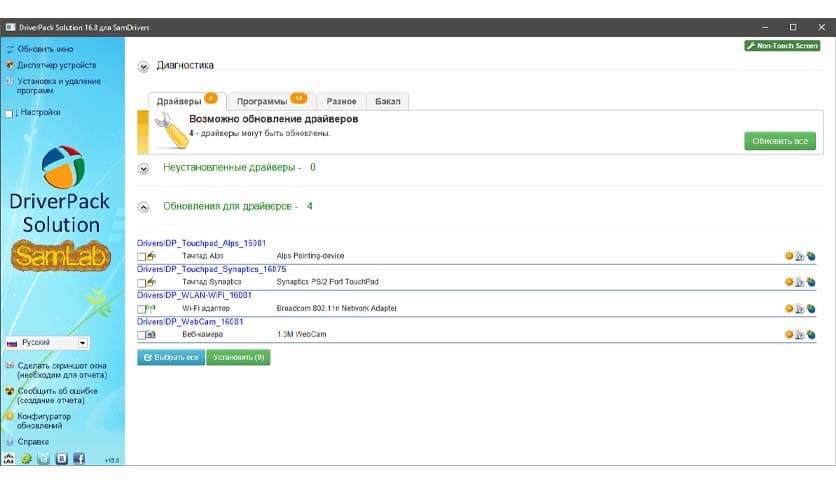Click the green gear icon at bottom left
Screen dimensions: 836x484
coord(26,459)
